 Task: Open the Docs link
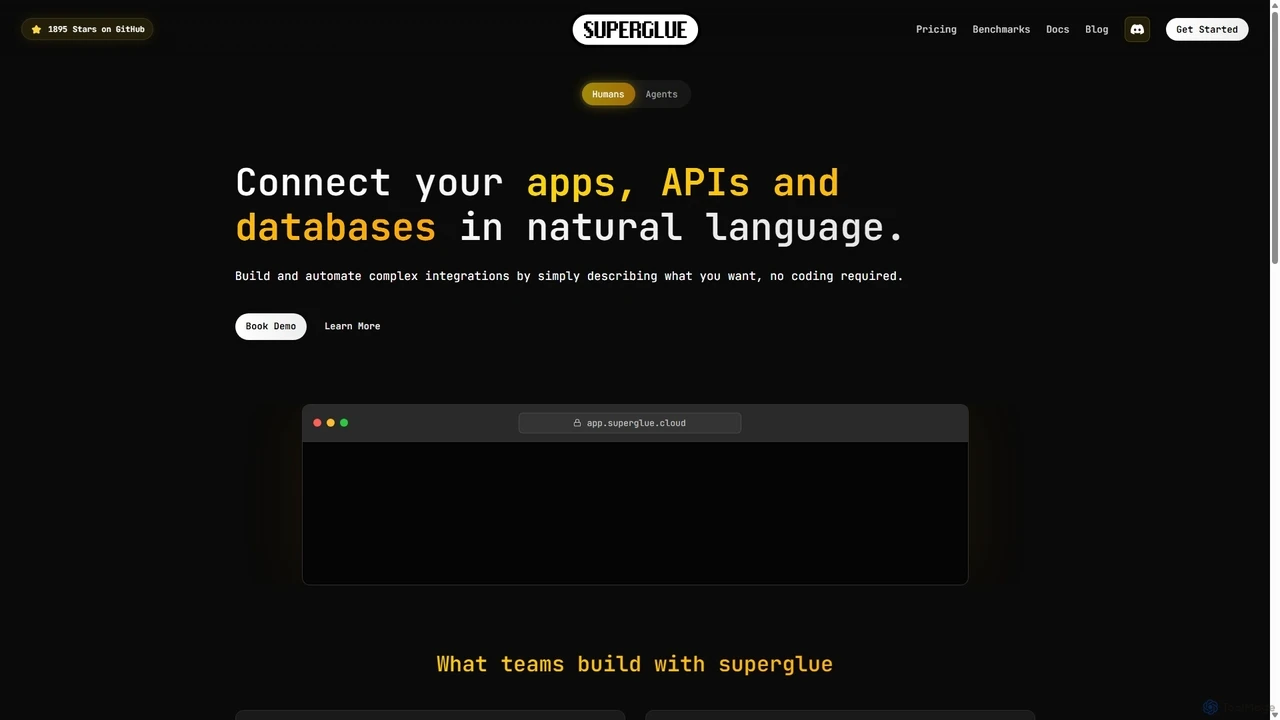pos(1057,29)
